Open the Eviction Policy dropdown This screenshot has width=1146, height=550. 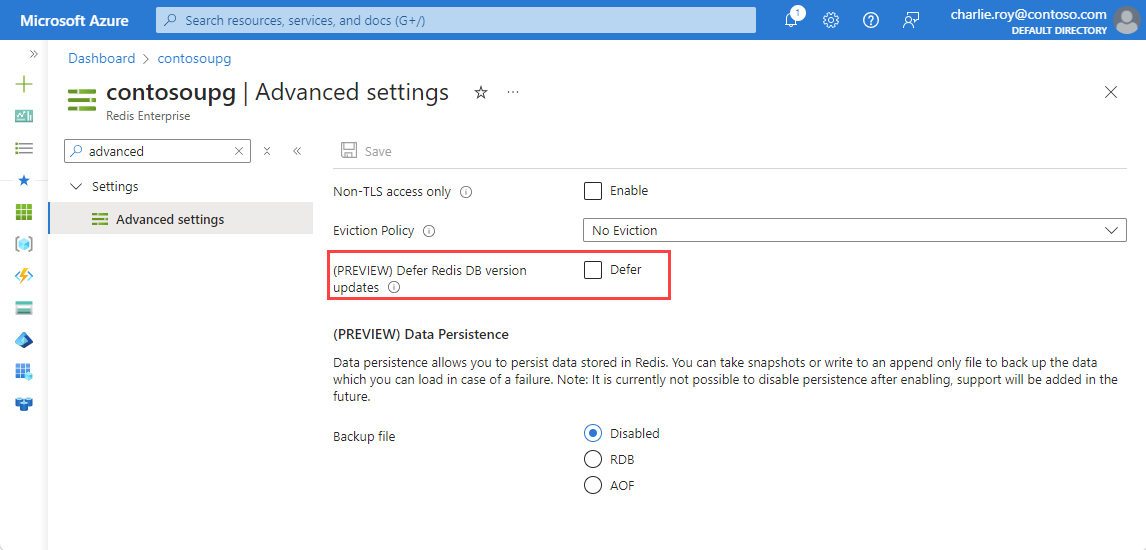pos(854,231)
